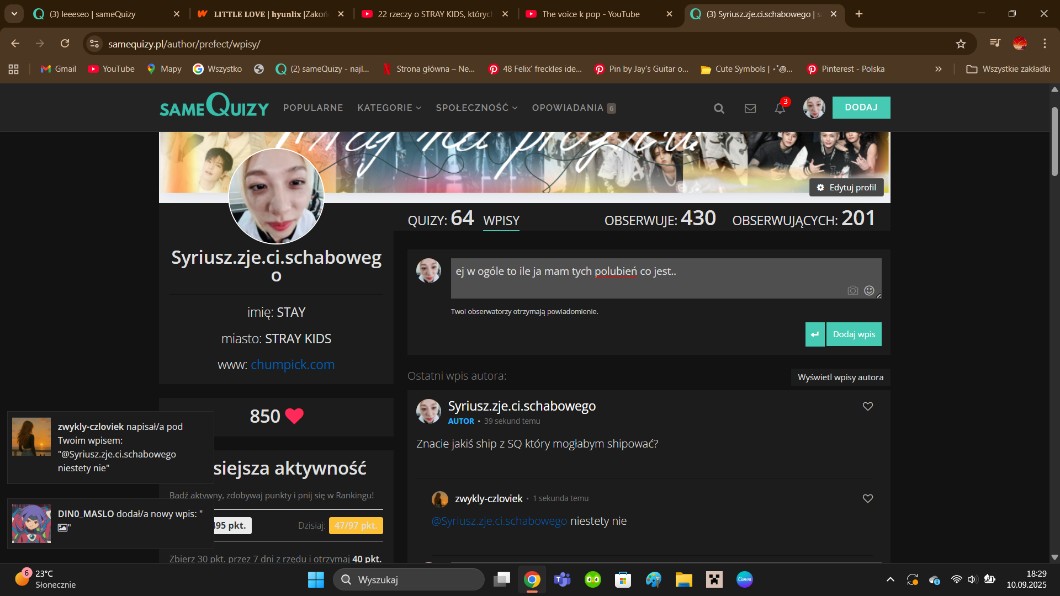Open the notifications bell icon

click(x=780, y=108)
